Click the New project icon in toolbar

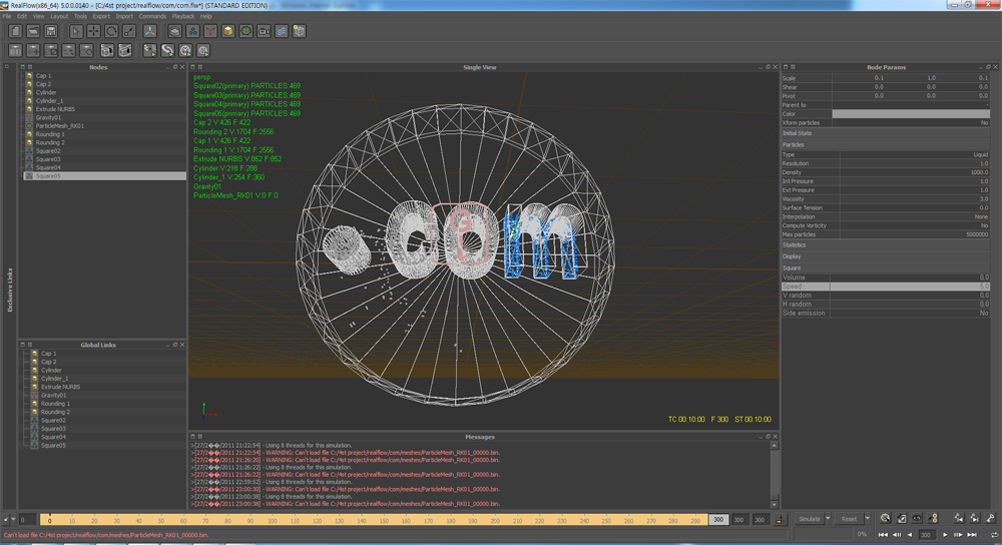point(15,31)
